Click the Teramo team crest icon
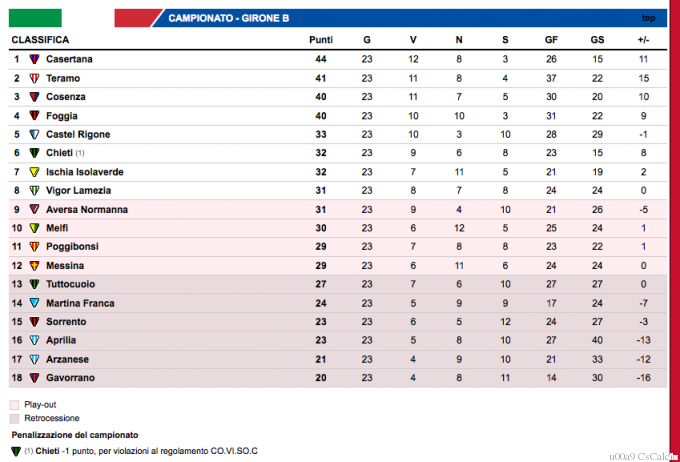This screenshot has height=462, width=680. pos(35,78)
